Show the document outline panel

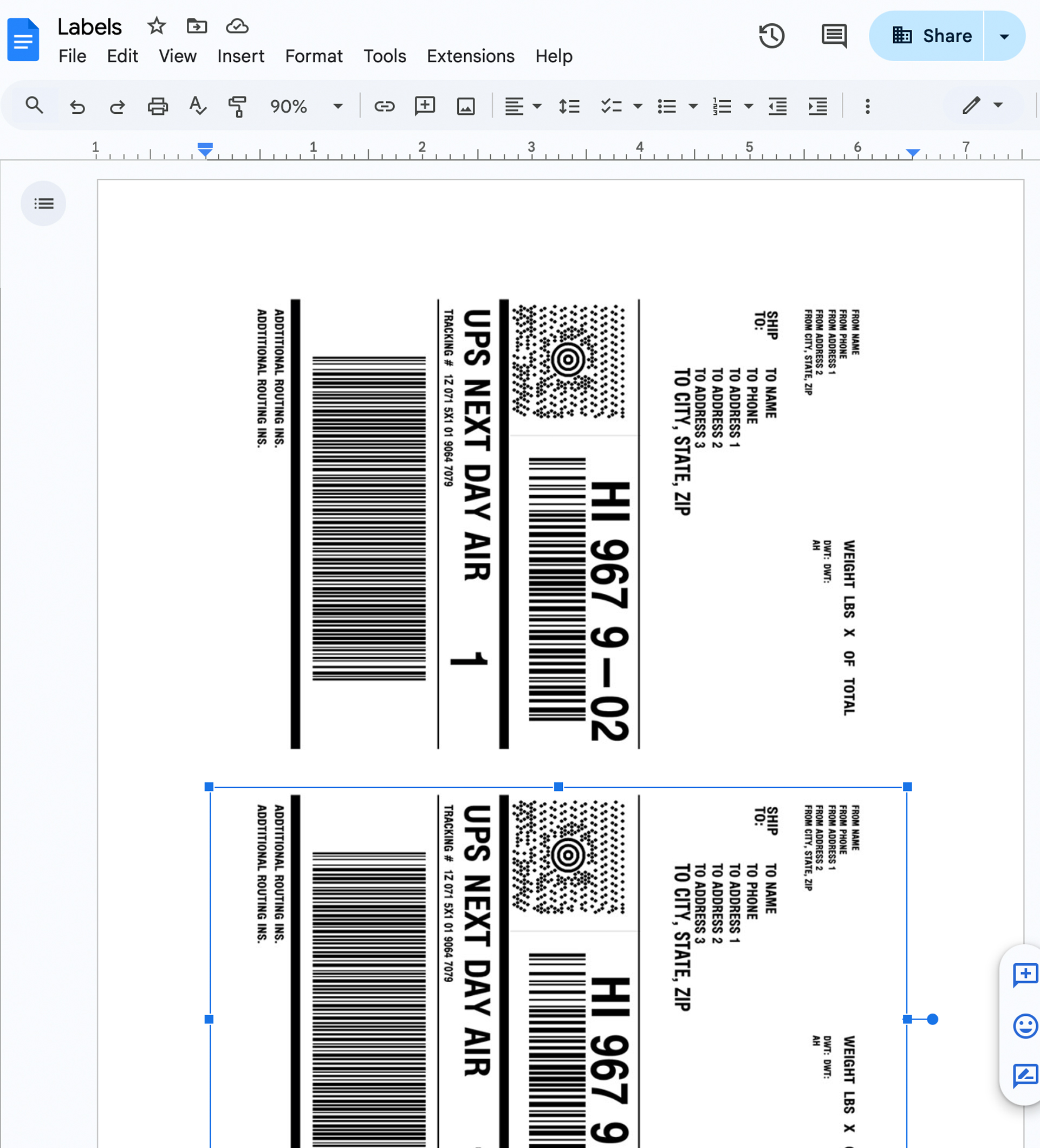[44, 204]
